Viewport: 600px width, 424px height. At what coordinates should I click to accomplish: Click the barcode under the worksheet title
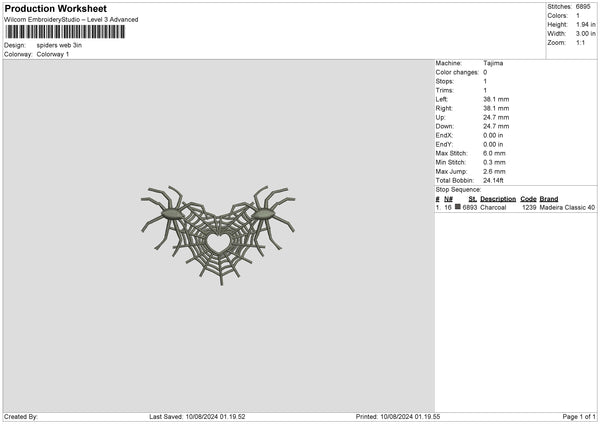[x=65, y=32]
